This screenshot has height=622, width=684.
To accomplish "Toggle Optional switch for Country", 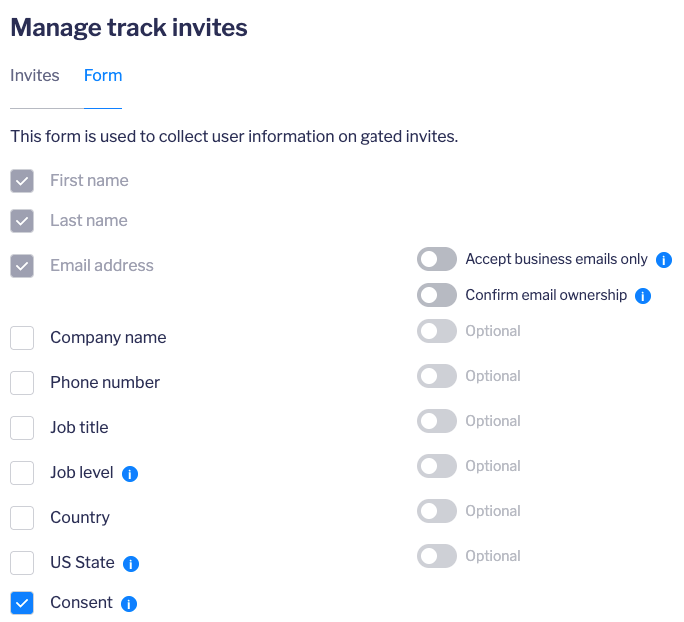I will point(437,511).
